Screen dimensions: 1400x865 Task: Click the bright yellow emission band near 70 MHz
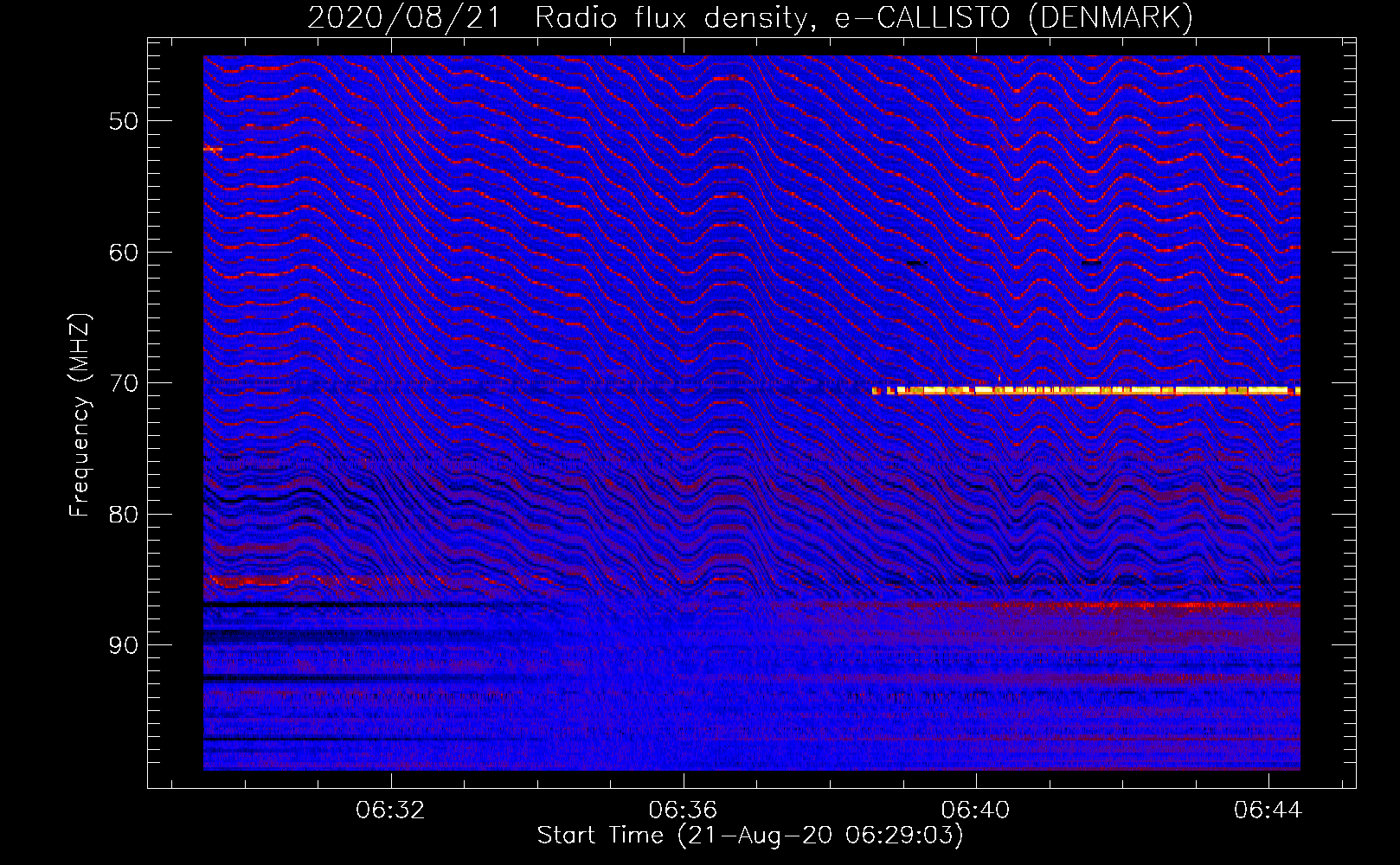[x=1086, y=391]
